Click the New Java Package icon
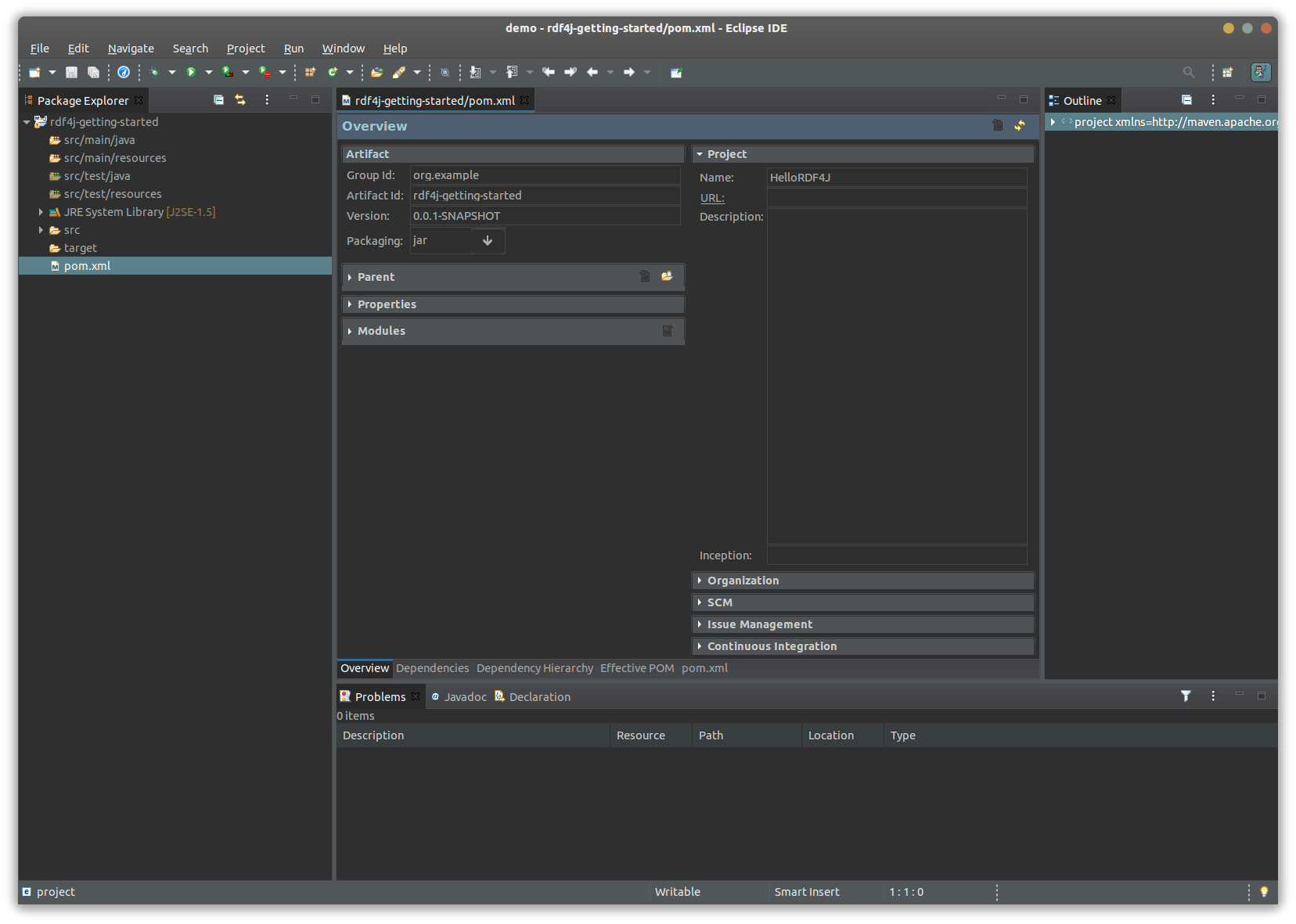 (311, 73)
